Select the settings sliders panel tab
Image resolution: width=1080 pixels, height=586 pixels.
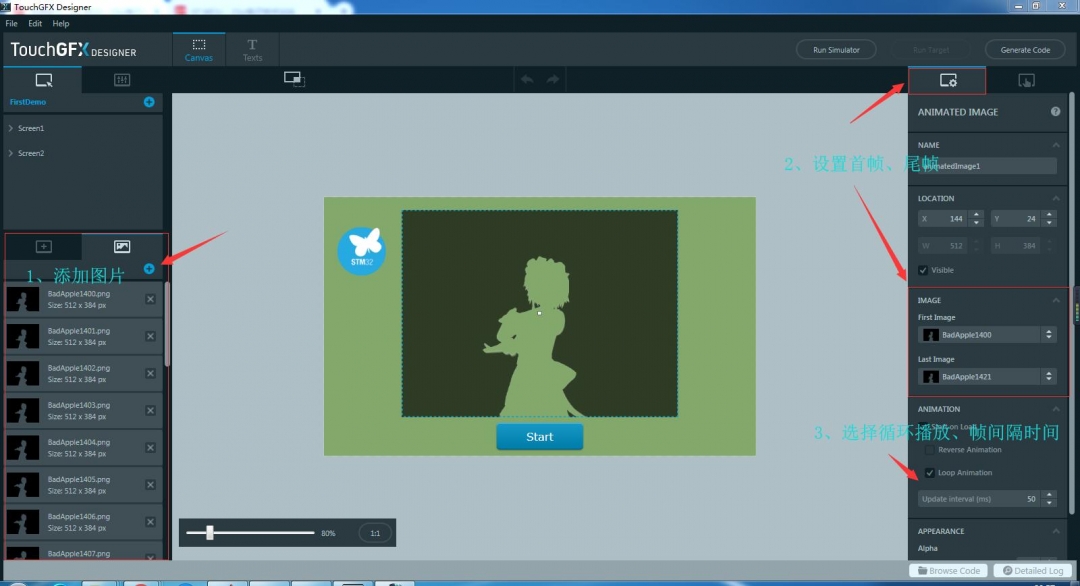122,80
